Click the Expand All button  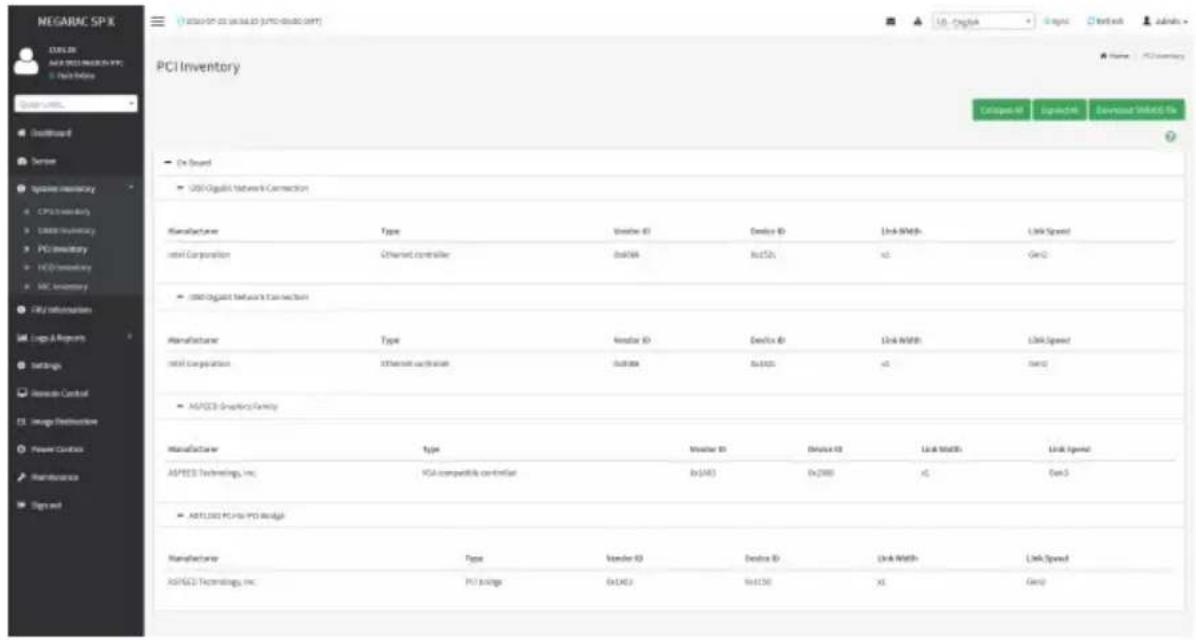[x=1059, y=110]
